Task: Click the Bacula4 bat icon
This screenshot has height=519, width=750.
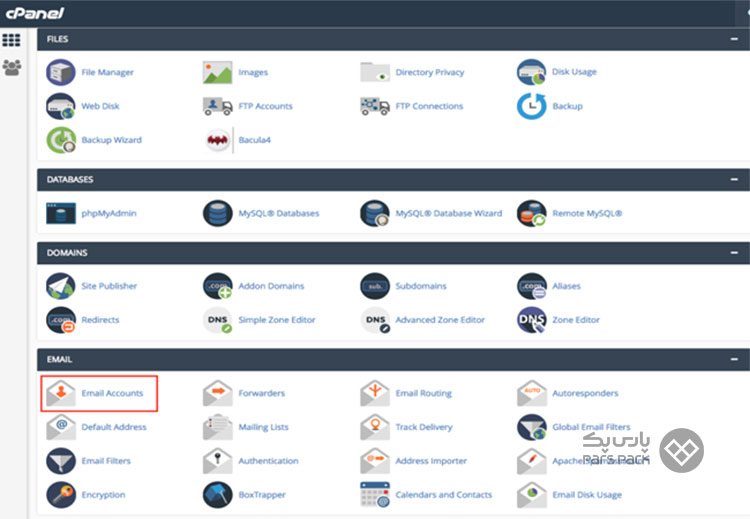Action: [x=218, y=140]
